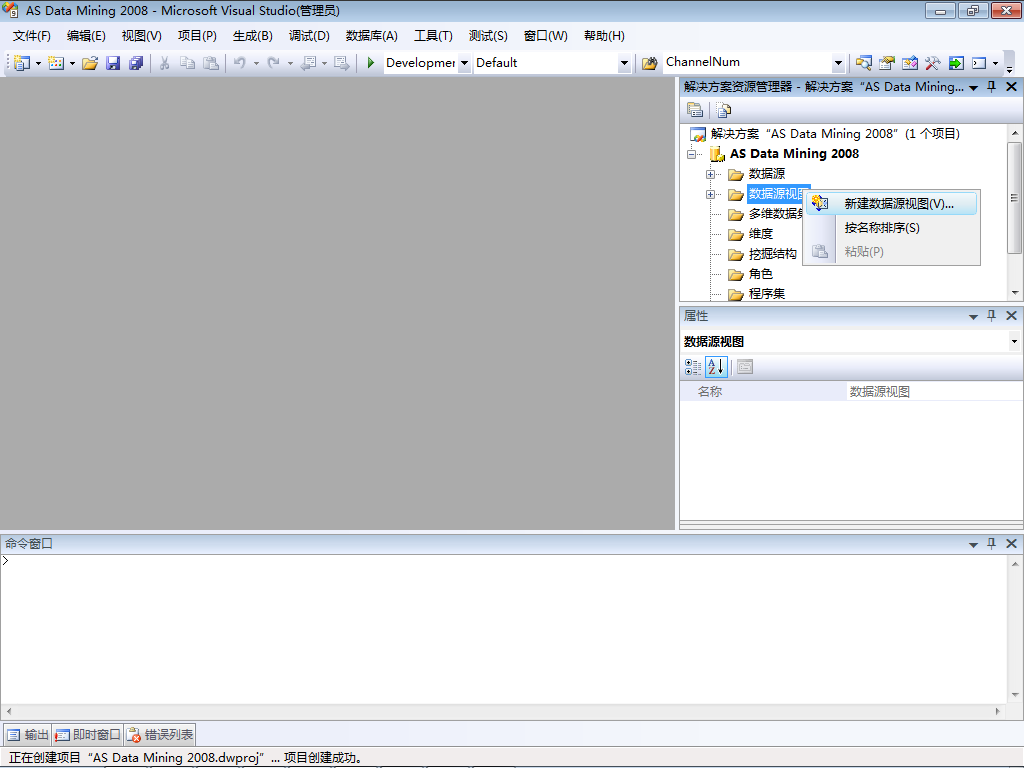The image size is (1024, 768).
Task: Click the green Start Debugging arrow
Action: 370,63
